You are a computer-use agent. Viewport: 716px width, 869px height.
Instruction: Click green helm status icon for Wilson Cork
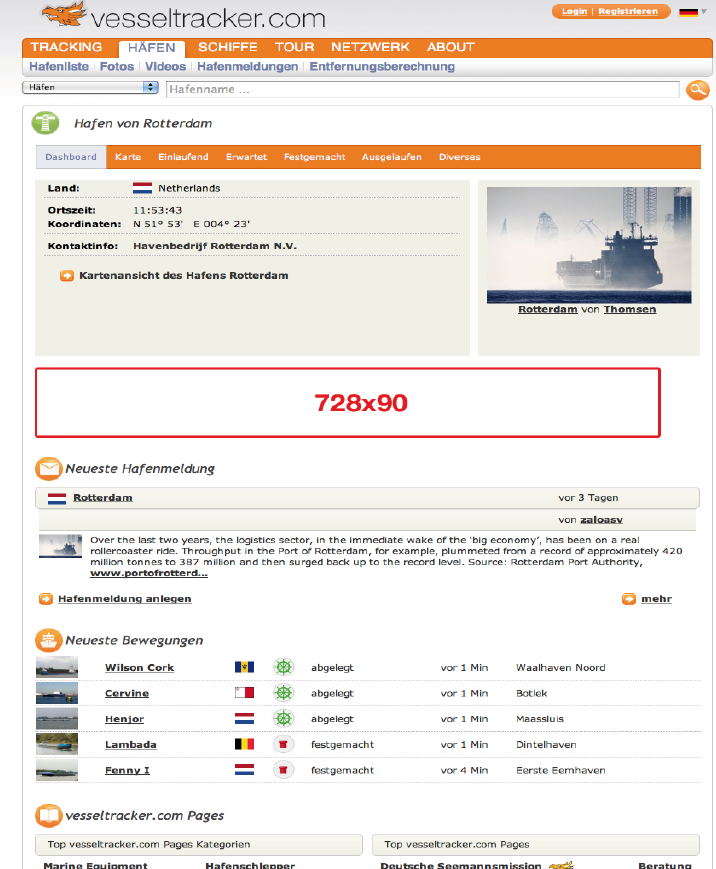point(283,667)
